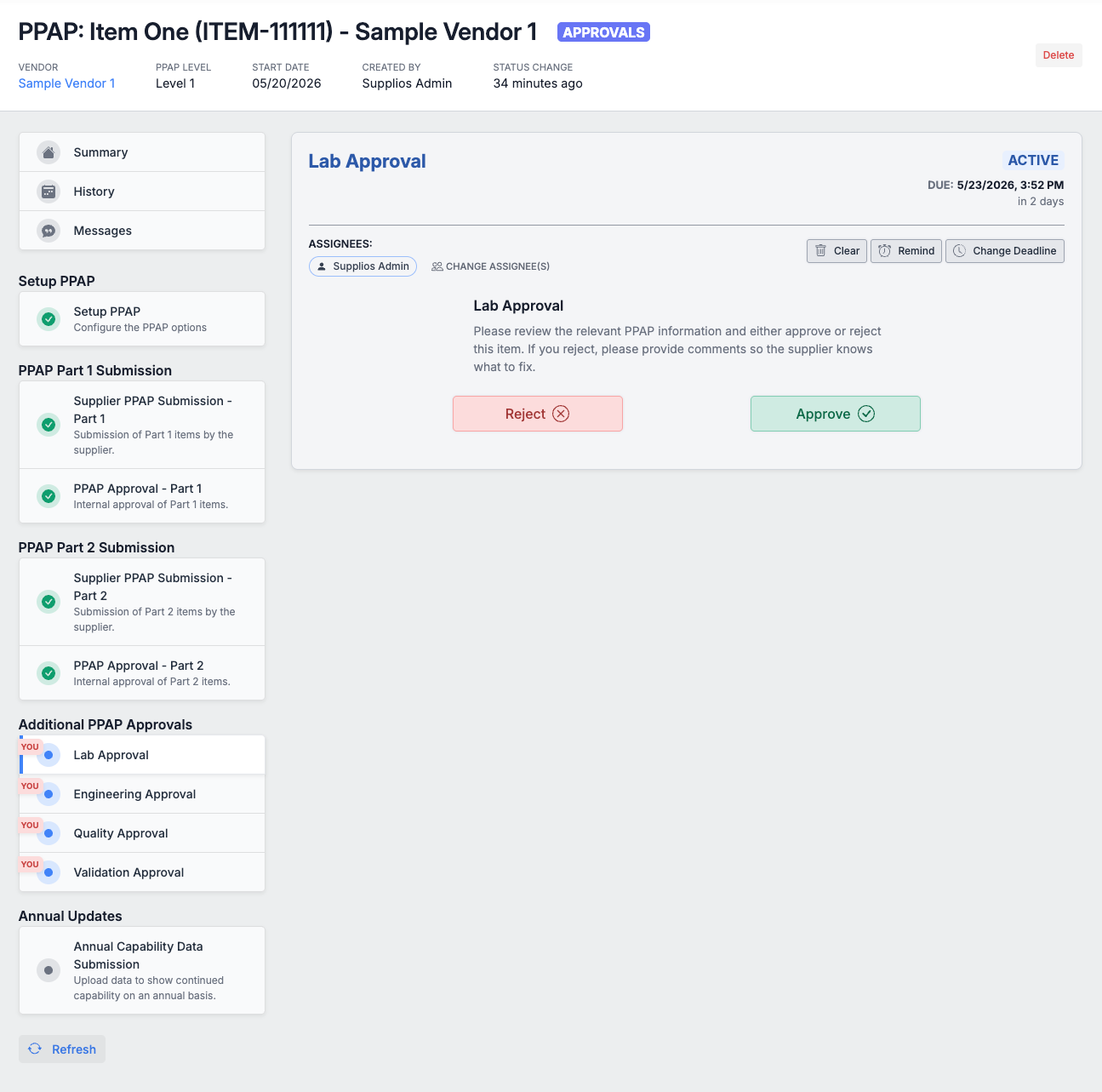Screen dimensions: 1102x1092
Task: Click the YOU badge on Engineering Approval
Action: coord(30,786)
